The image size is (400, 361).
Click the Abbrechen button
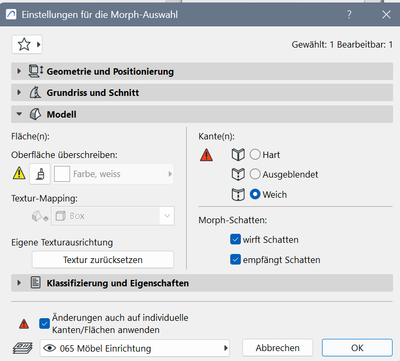coord(277,348)
